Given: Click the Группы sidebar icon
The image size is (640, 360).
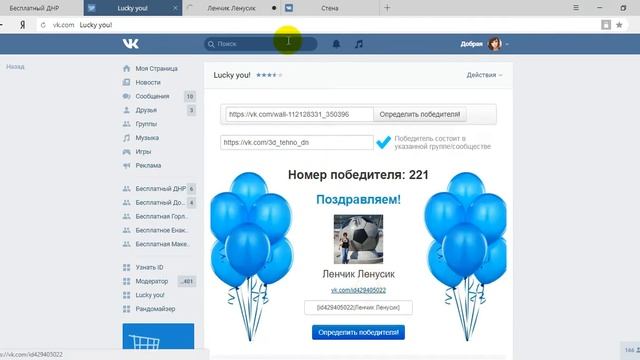Looking at the screenshot, I should pos(127,124).
